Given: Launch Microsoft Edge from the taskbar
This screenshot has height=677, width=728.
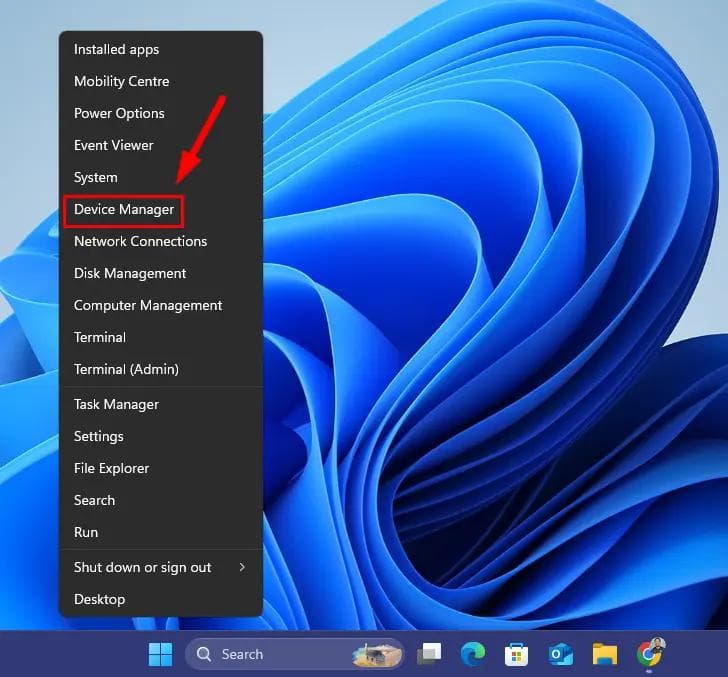Looking at the screenshot, I should [473, 654].
